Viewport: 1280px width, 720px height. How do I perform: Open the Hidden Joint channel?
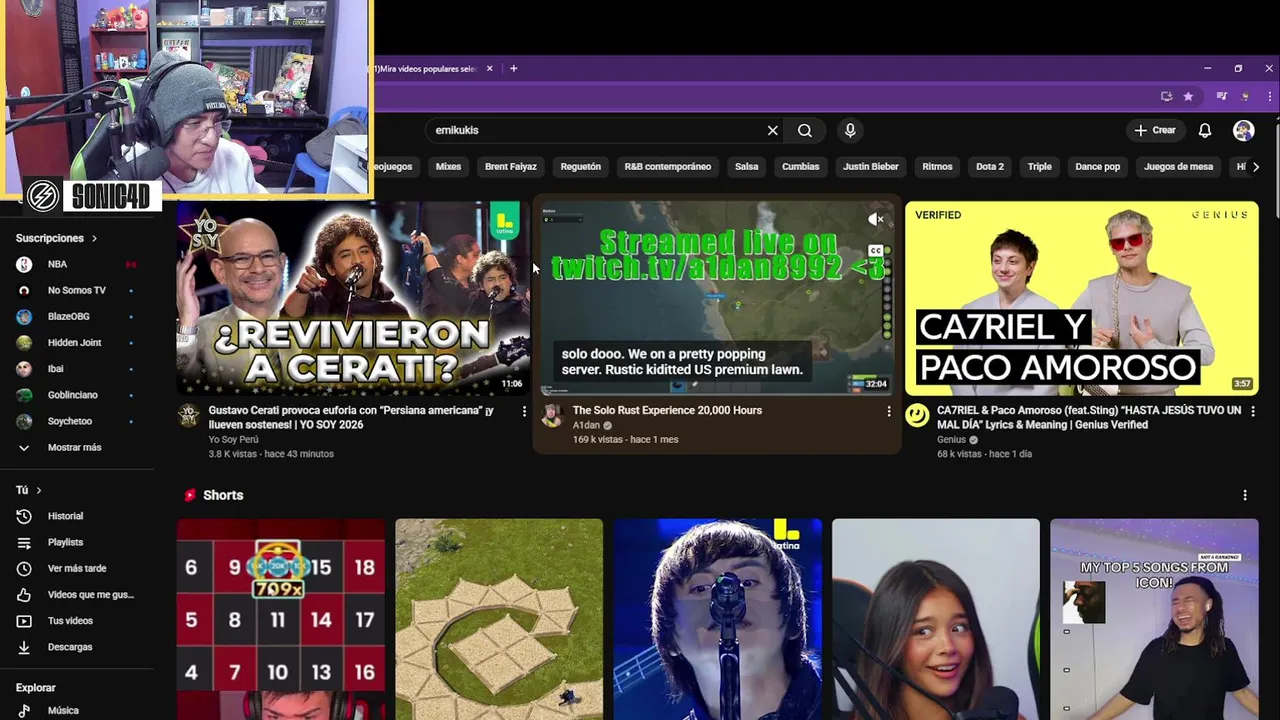(x=76, y=342)
